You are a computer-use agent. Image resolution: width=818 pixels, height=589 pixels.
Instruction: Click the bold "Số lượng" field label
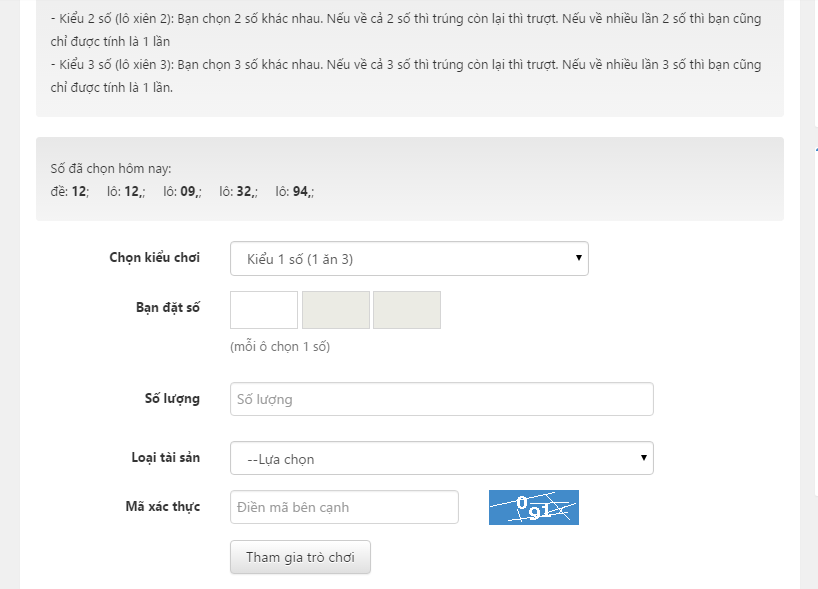coord(172,398)
